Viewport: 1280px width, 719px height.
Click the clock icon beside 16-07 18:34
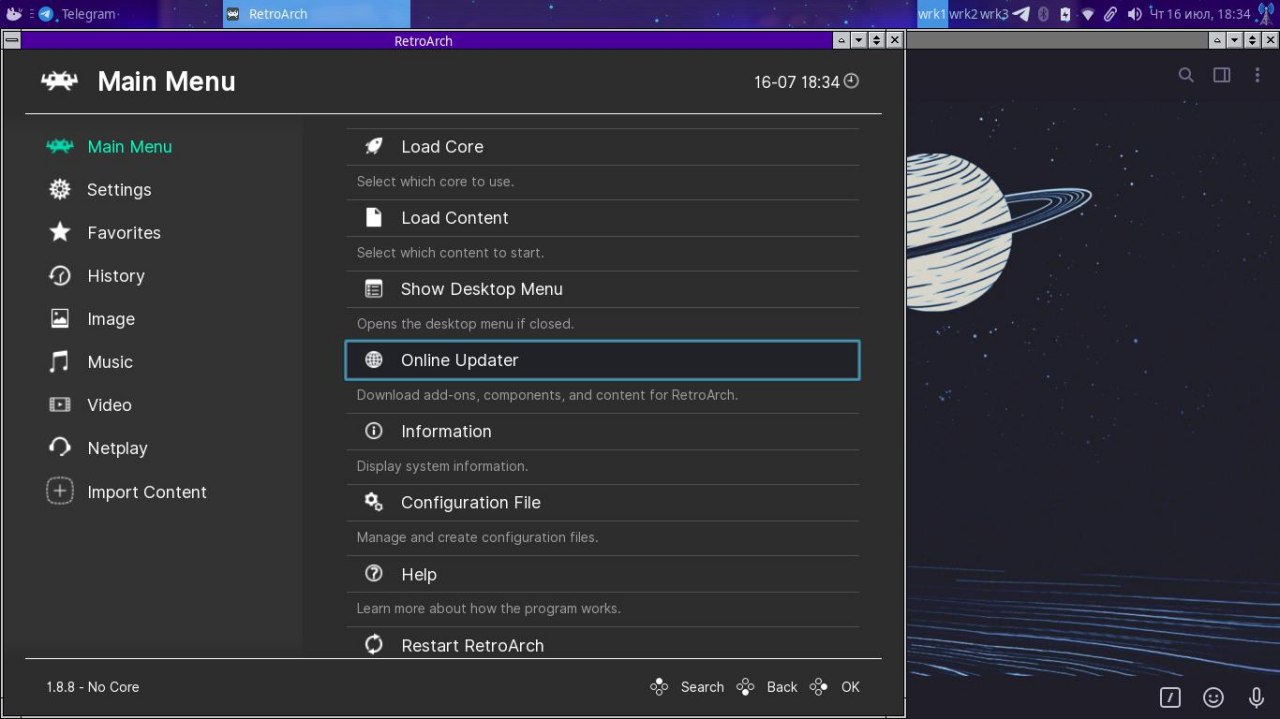point(851,81)
